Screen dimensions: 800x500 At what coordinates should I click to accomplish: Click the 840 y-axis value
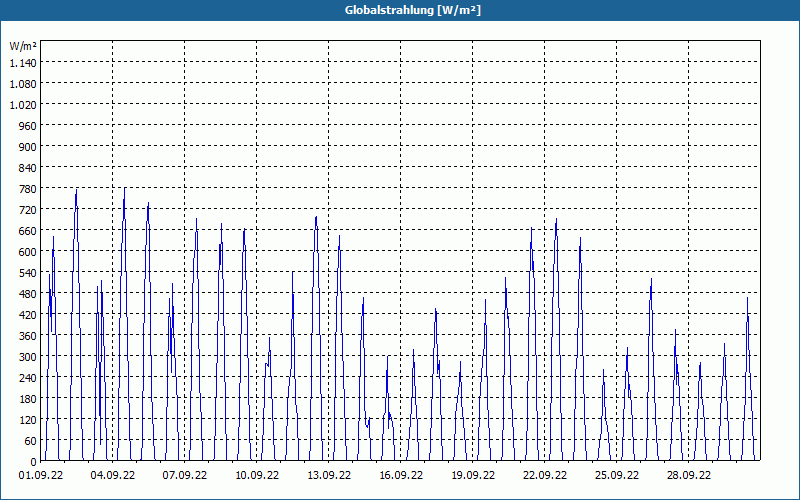(27, 168)
